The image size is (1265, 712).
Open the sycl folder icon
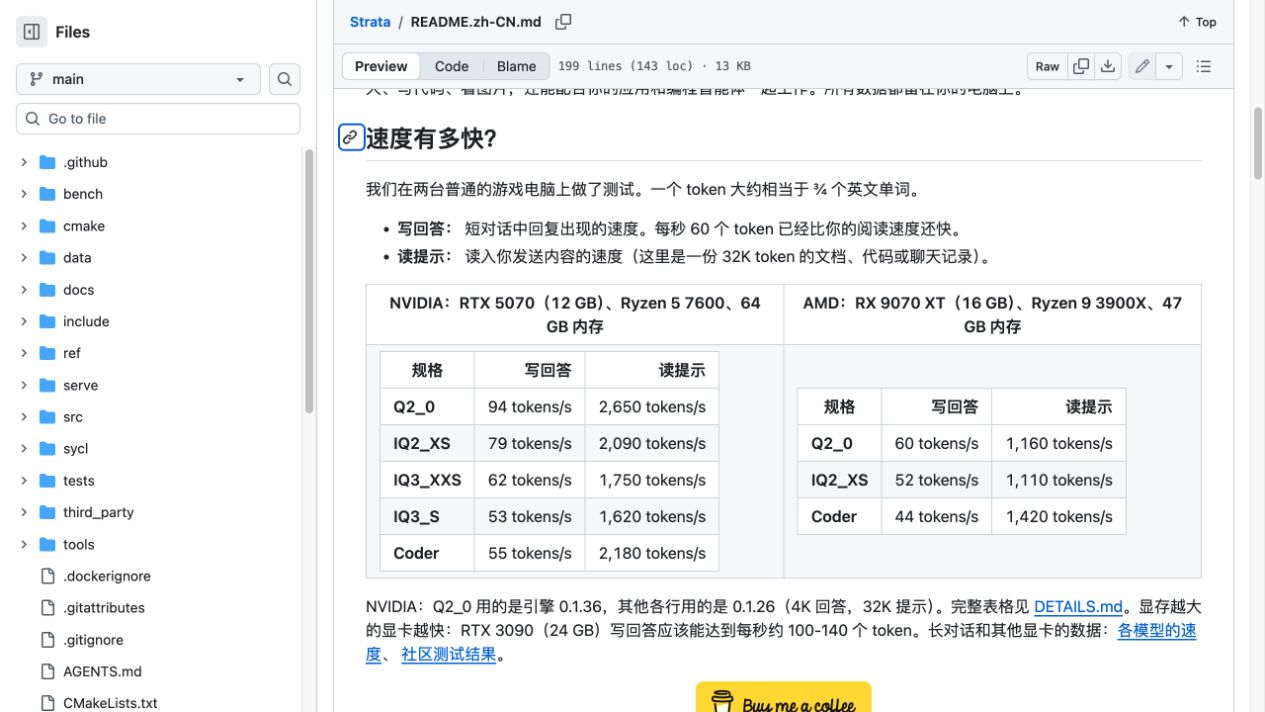(47, 448)
